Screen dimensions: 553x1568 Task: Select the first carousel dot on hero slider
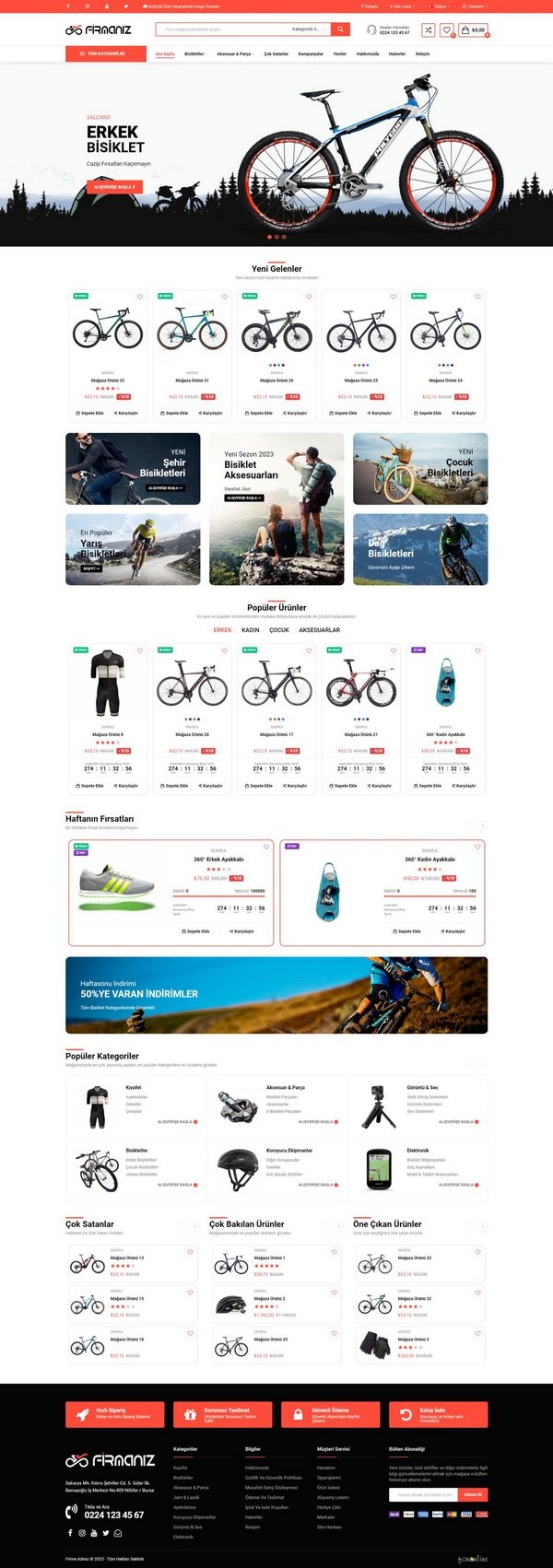pyautogui.click(x=269, y=237)
